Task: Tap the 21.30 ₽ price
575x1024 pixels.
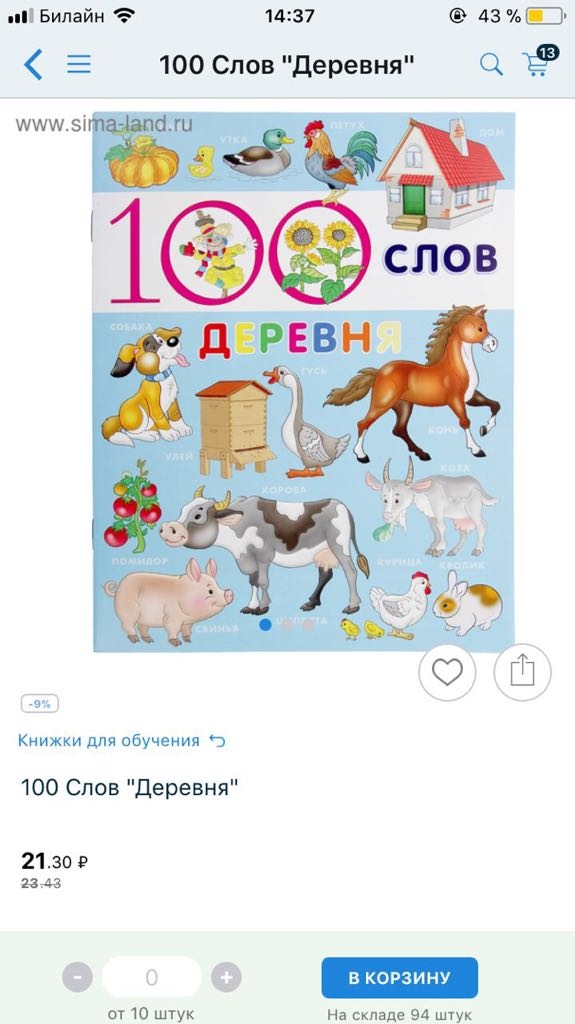Action: pyautogui.click(x=54, y=861)
